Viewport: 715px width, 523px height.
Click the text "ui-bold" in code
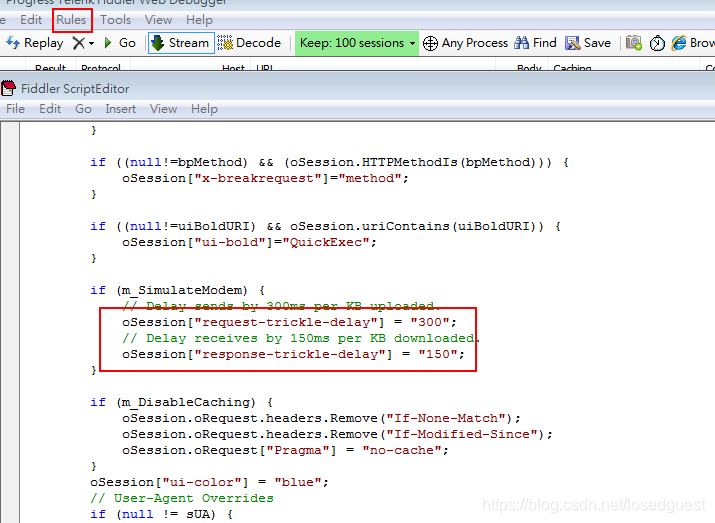229,242
